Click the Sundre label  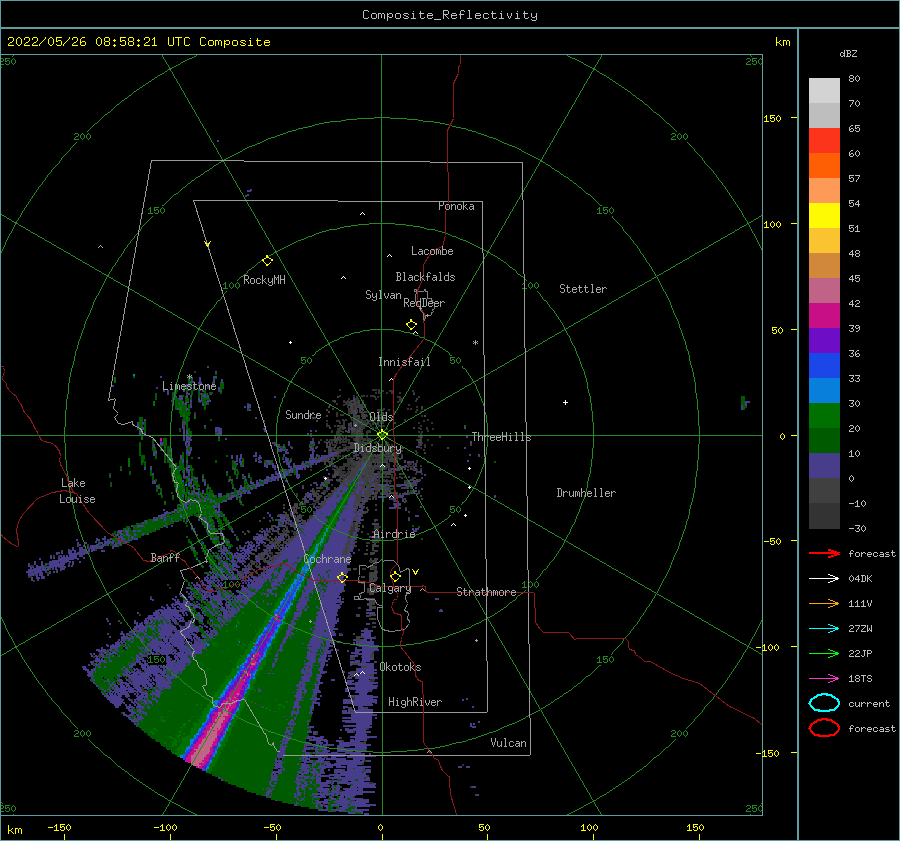(303, 414)
